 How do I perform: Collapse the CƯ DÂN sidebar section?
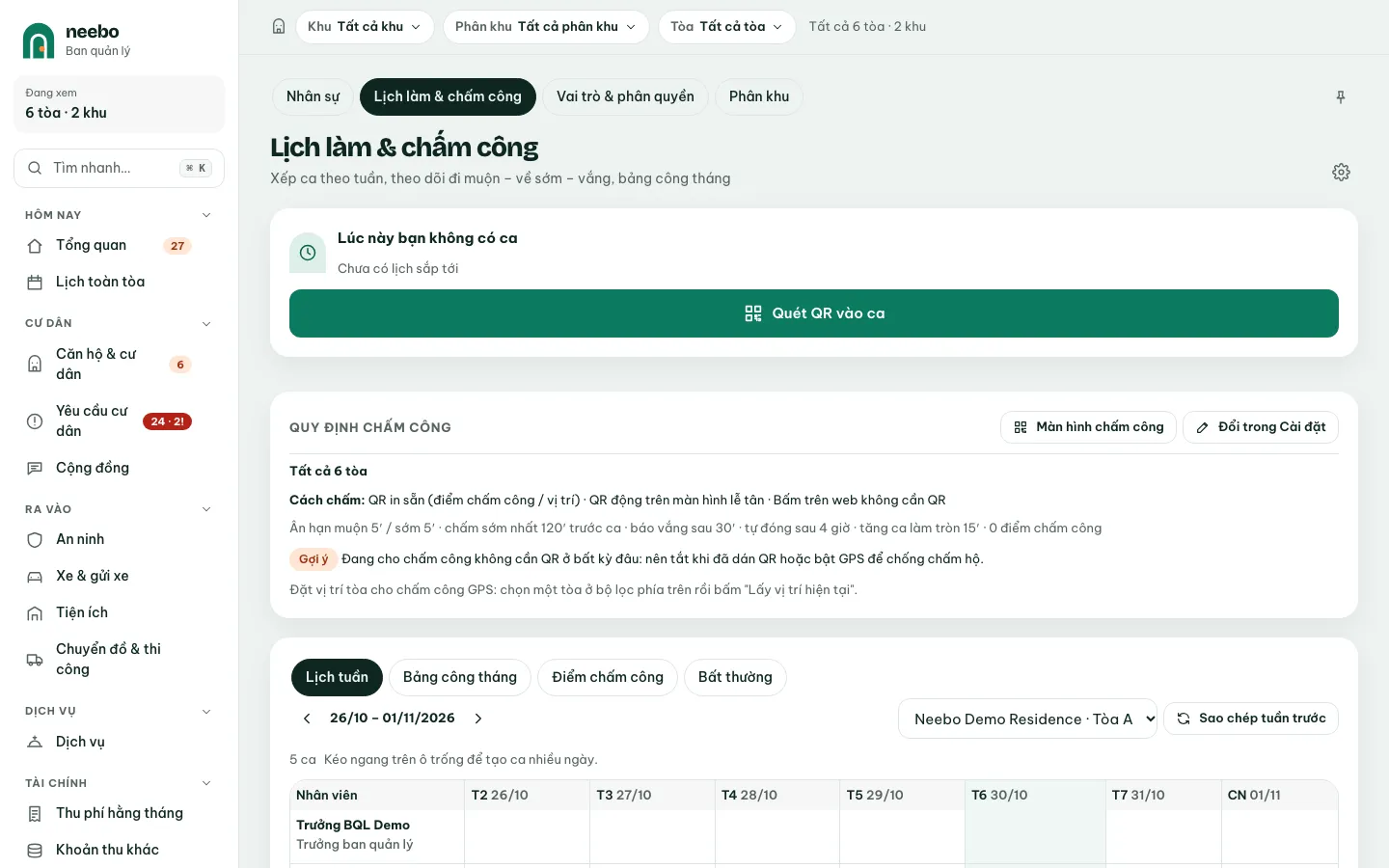206,323
